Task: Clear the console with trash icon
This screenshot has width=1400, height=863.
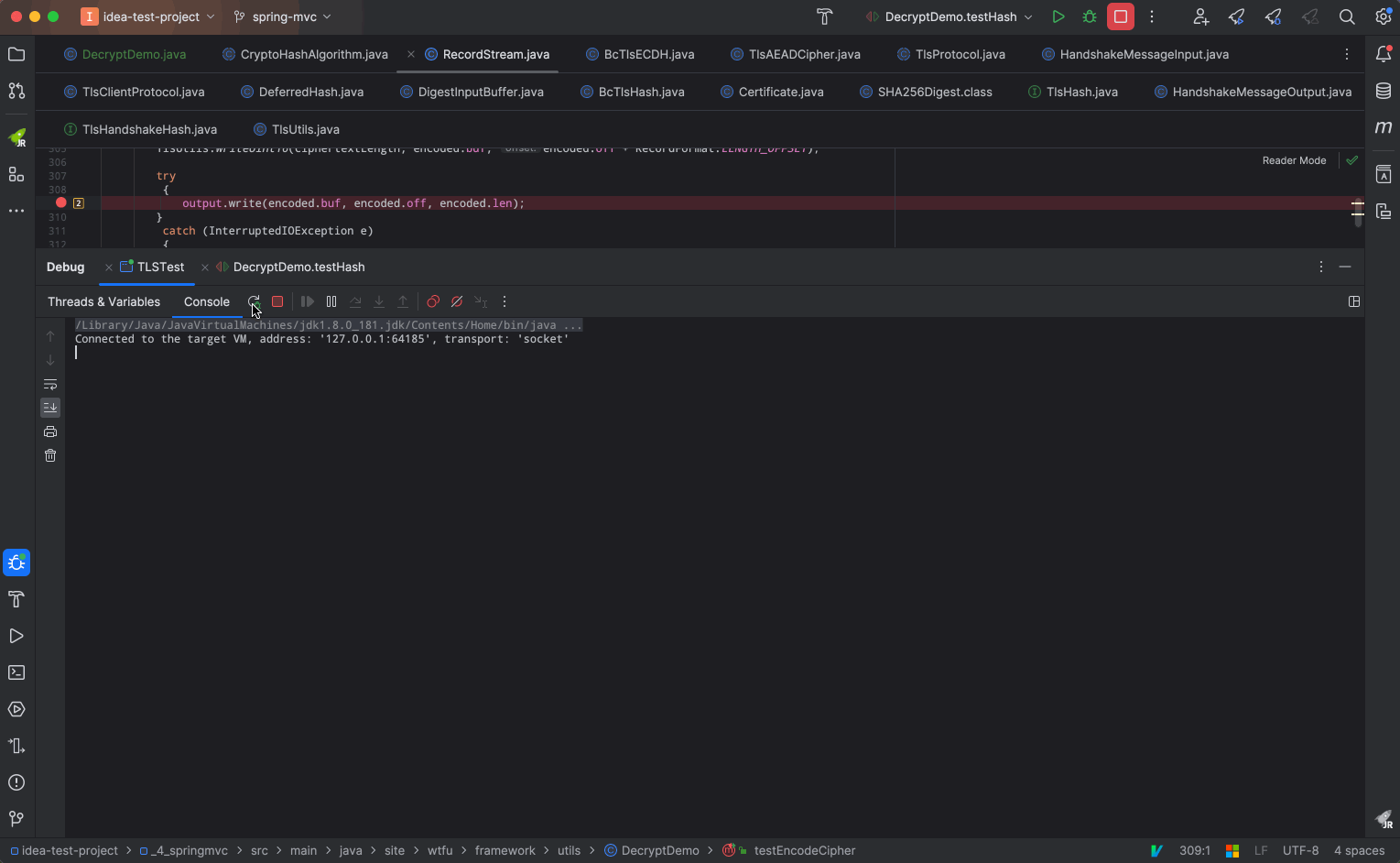Action: click(x=50, y=454)
